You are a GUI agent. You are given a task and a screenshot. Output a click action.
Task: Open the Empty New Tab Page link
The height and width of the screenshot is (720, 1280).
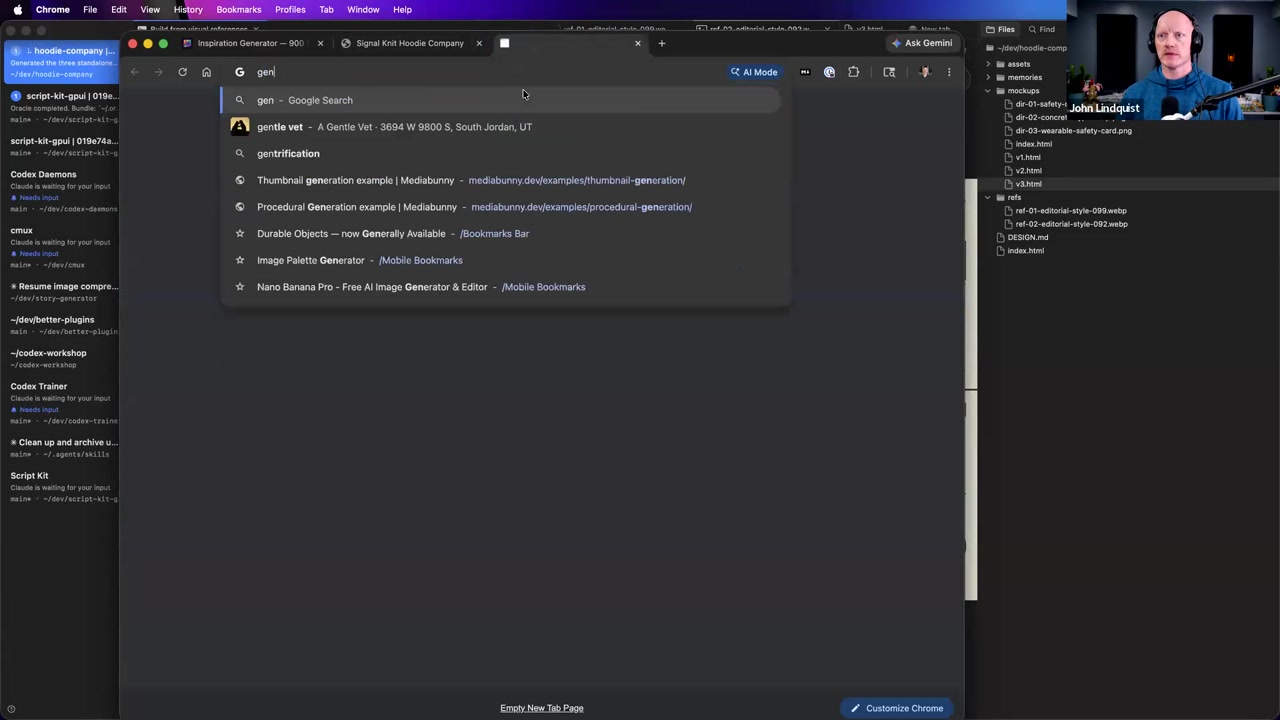pos(542,708)
